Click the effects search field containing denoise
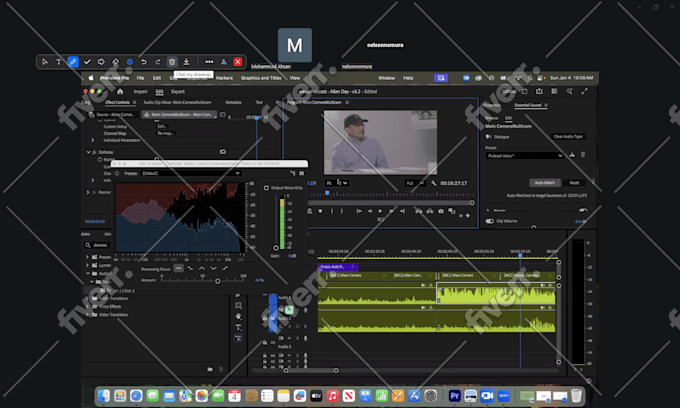This screenshot has height=408, width=680. (x=99, y=245)
